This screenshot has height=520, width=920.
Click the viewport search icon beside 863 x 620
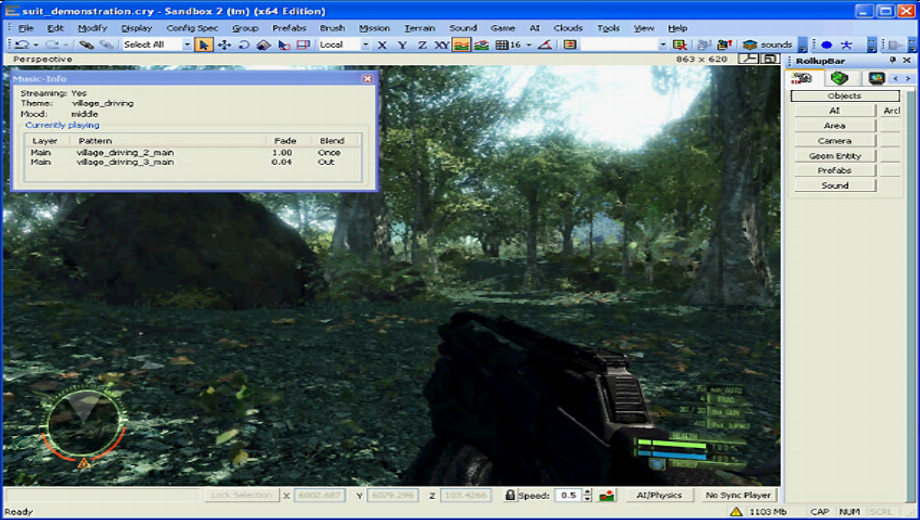[748, 59]
